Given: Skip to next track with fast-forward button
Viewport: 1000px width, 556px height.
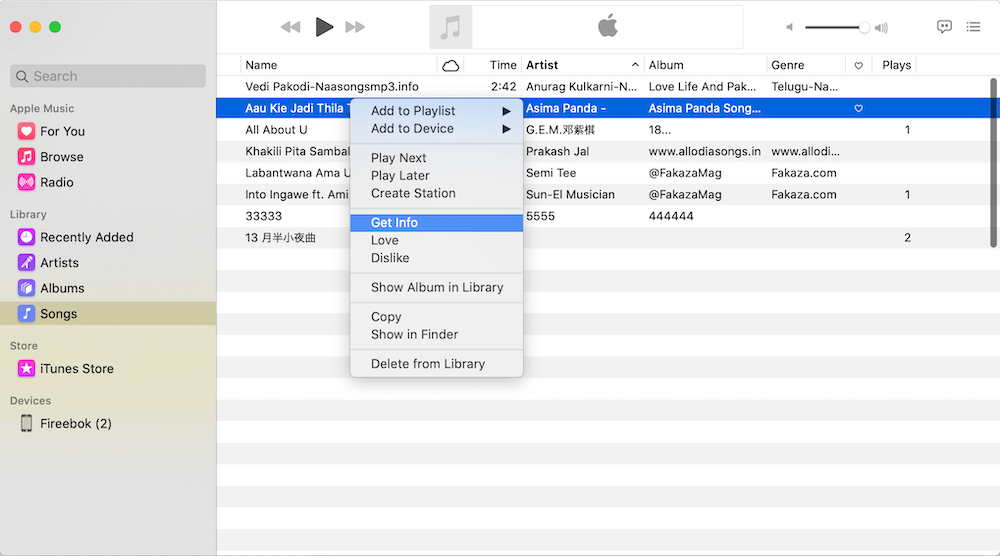Looking at the screenshot, I should point(355,27).
